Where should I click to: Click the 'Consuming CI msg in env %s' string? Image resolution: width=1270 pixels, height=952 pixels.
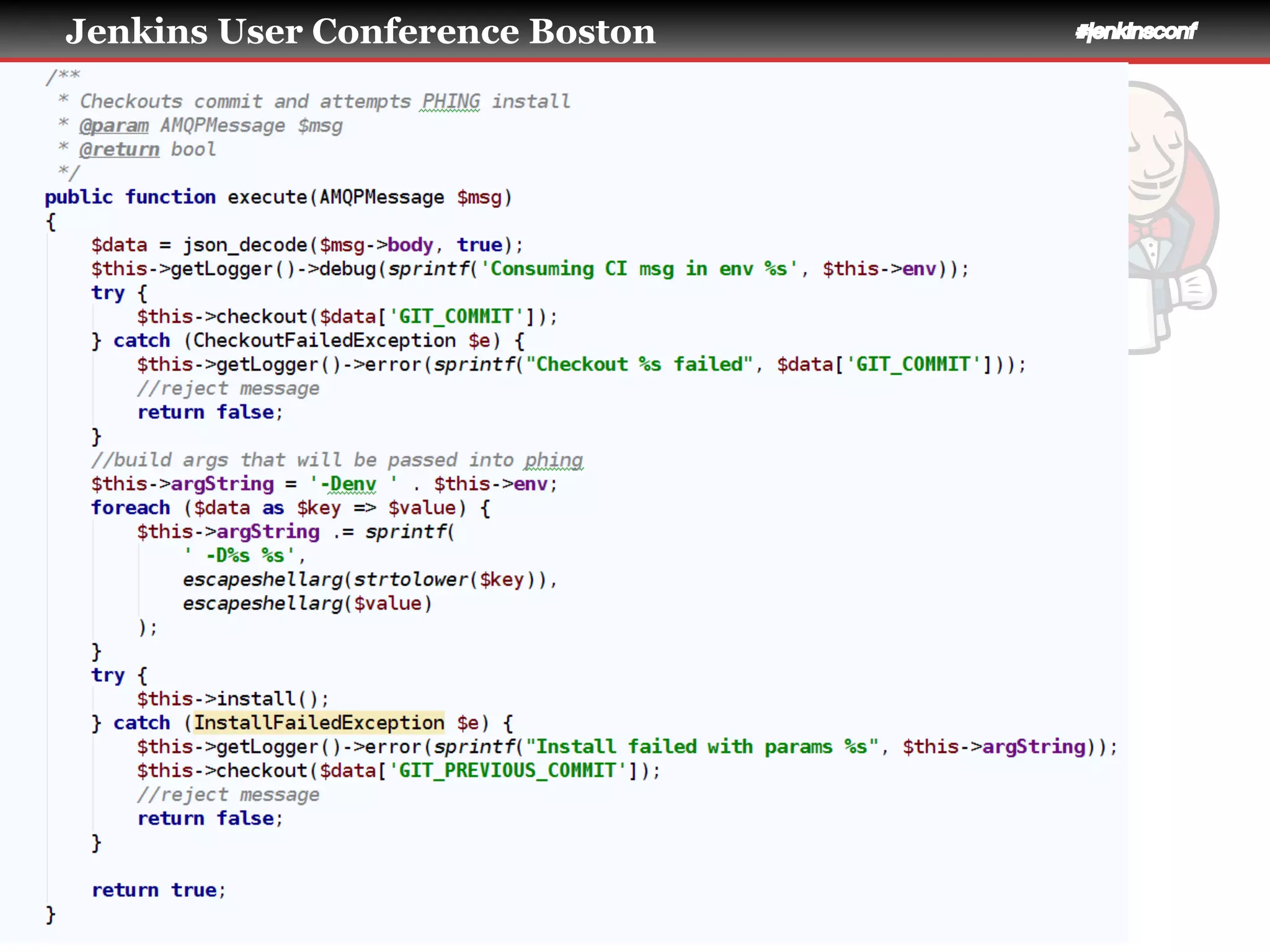coord(639,269)
